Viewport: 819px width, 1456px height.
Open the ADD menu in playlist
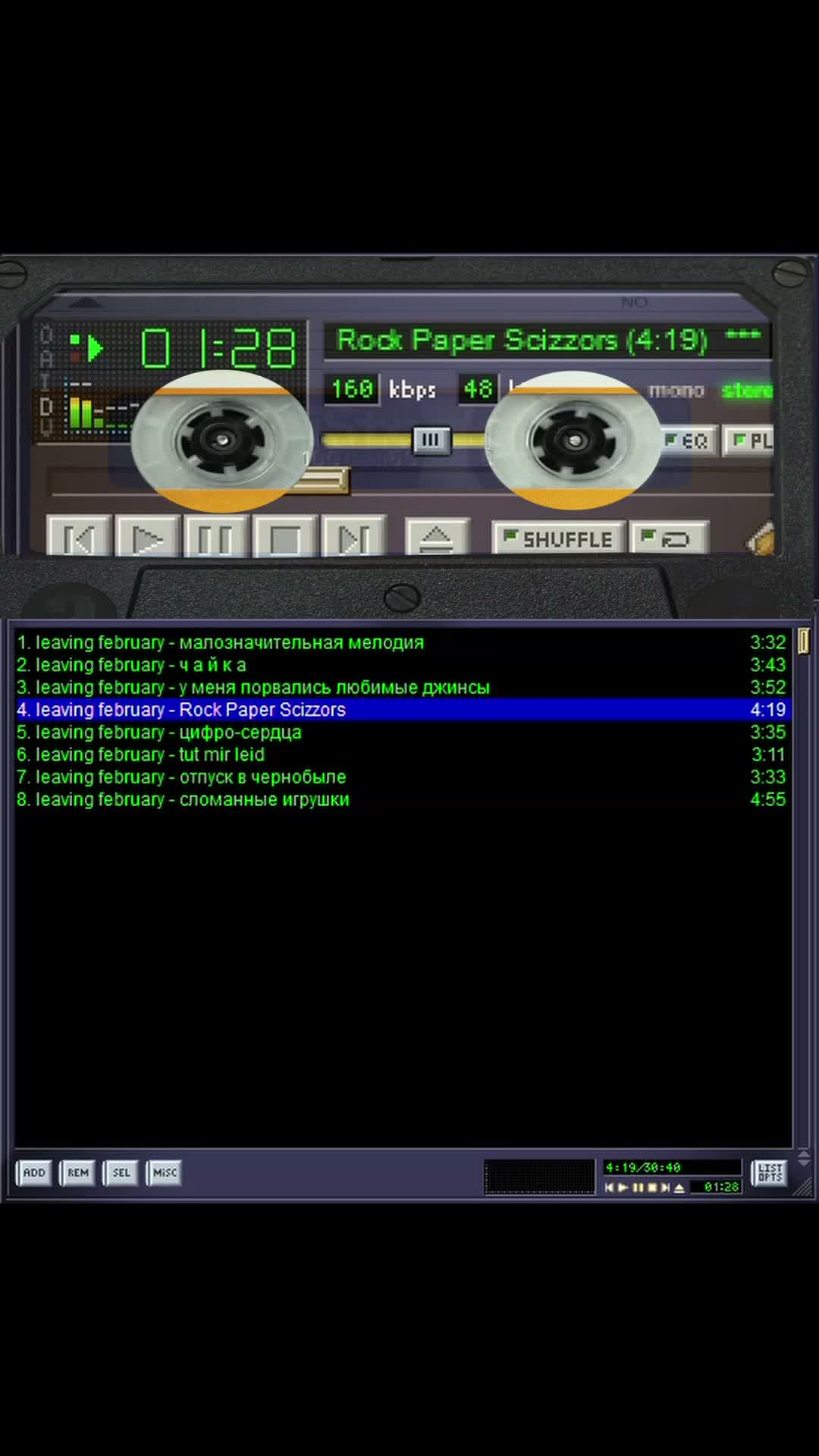click(34, 1172)
